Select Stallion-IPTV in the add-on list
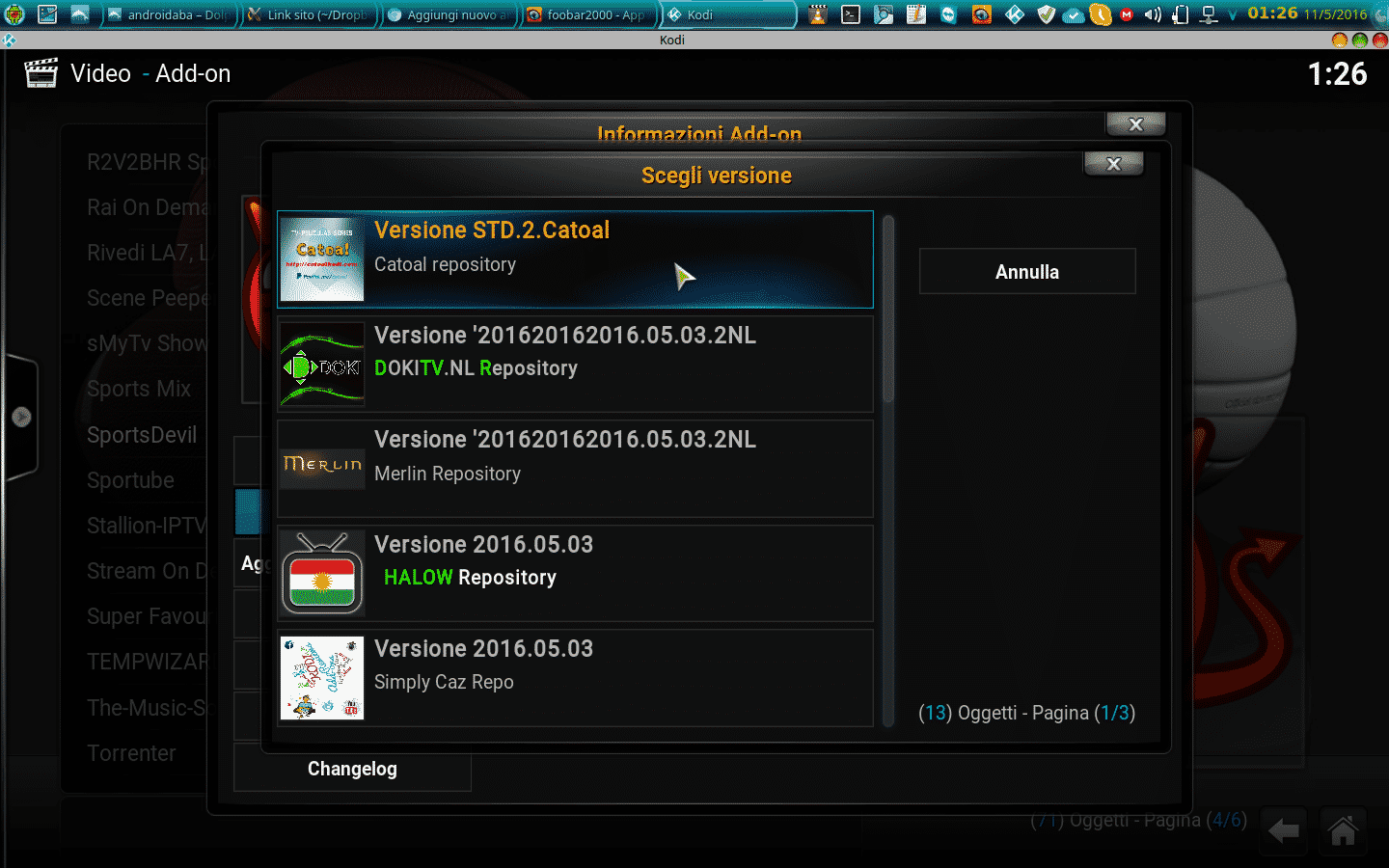Image resolution: width=1389 pixels, height=868 pixels. [x=147, y=526]
